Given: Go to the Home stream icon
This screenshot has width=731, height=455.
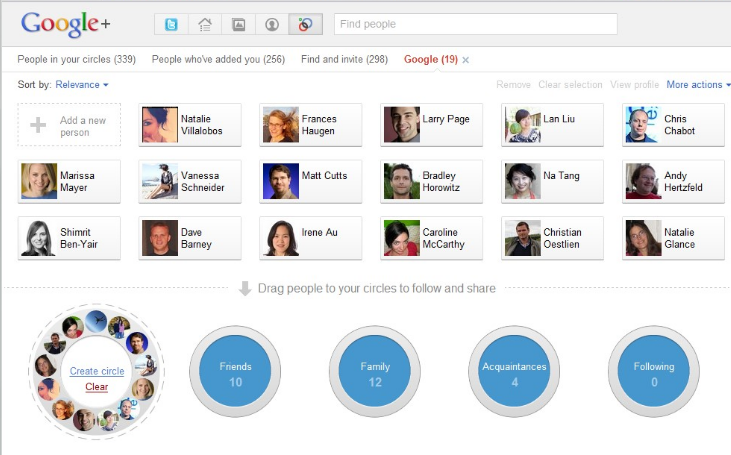Looking at the screenshot, I should pyautogui.click(x=204, y=24).
